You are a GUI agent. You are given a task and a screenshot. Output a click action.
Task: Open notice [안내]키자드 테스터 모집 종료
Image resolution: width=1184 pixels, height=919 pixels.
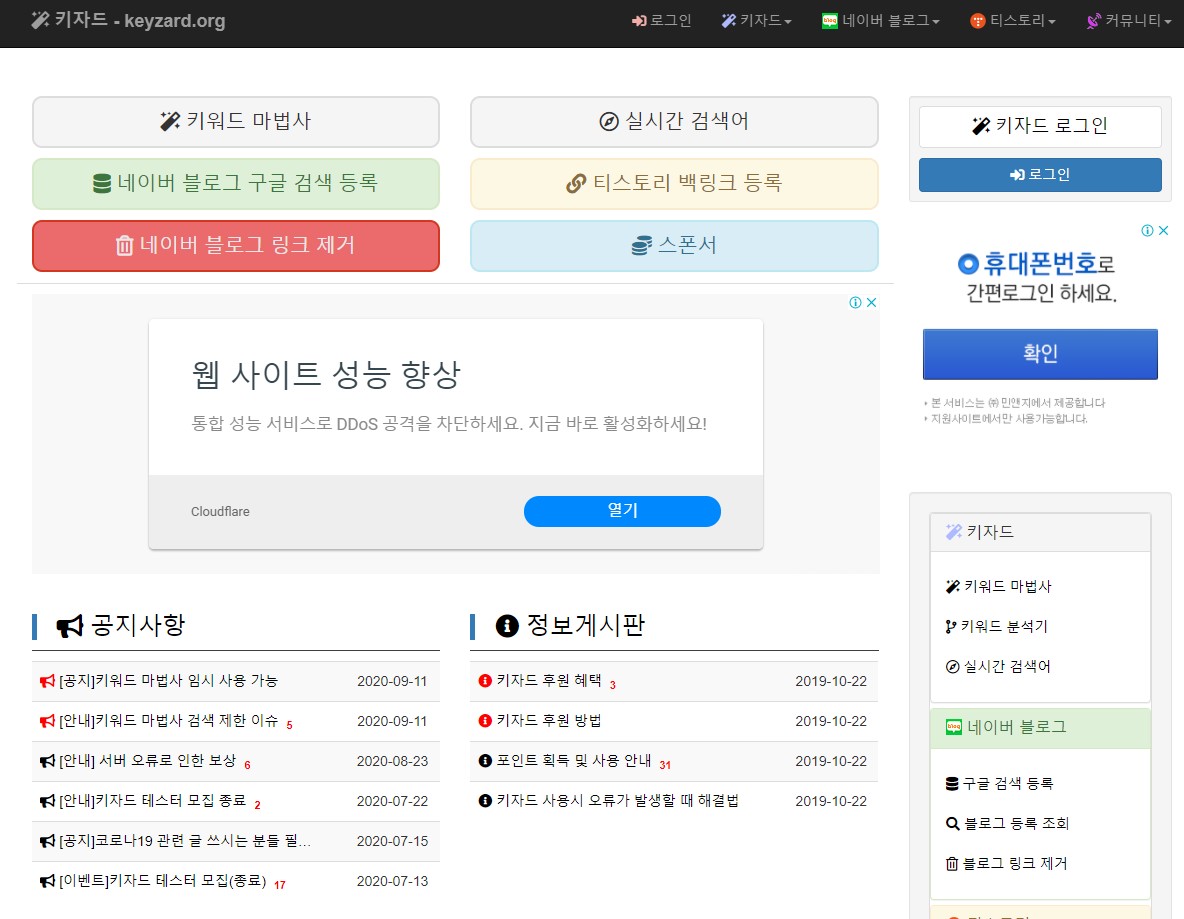[153, 800]
